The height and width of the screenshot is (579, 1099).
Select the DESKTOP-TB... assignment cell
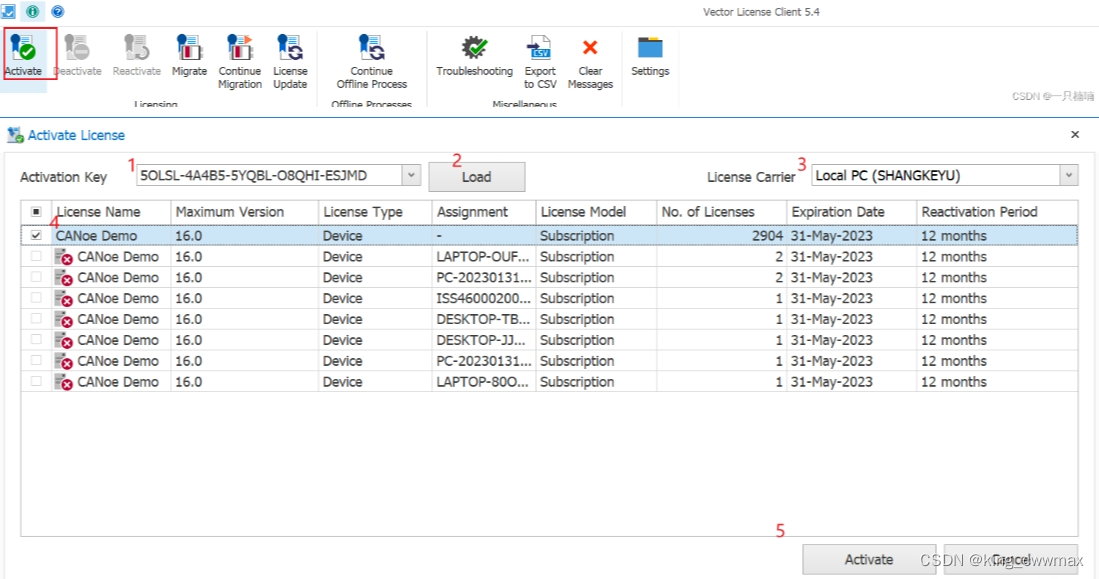coord(484,319)
